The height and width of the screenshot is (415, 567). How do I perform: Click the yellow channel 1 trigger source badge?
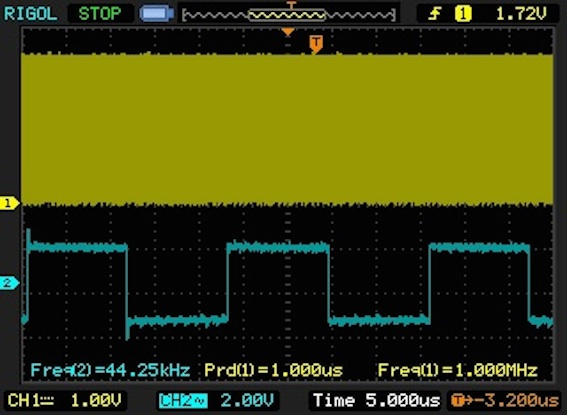[x=463, y=14]
